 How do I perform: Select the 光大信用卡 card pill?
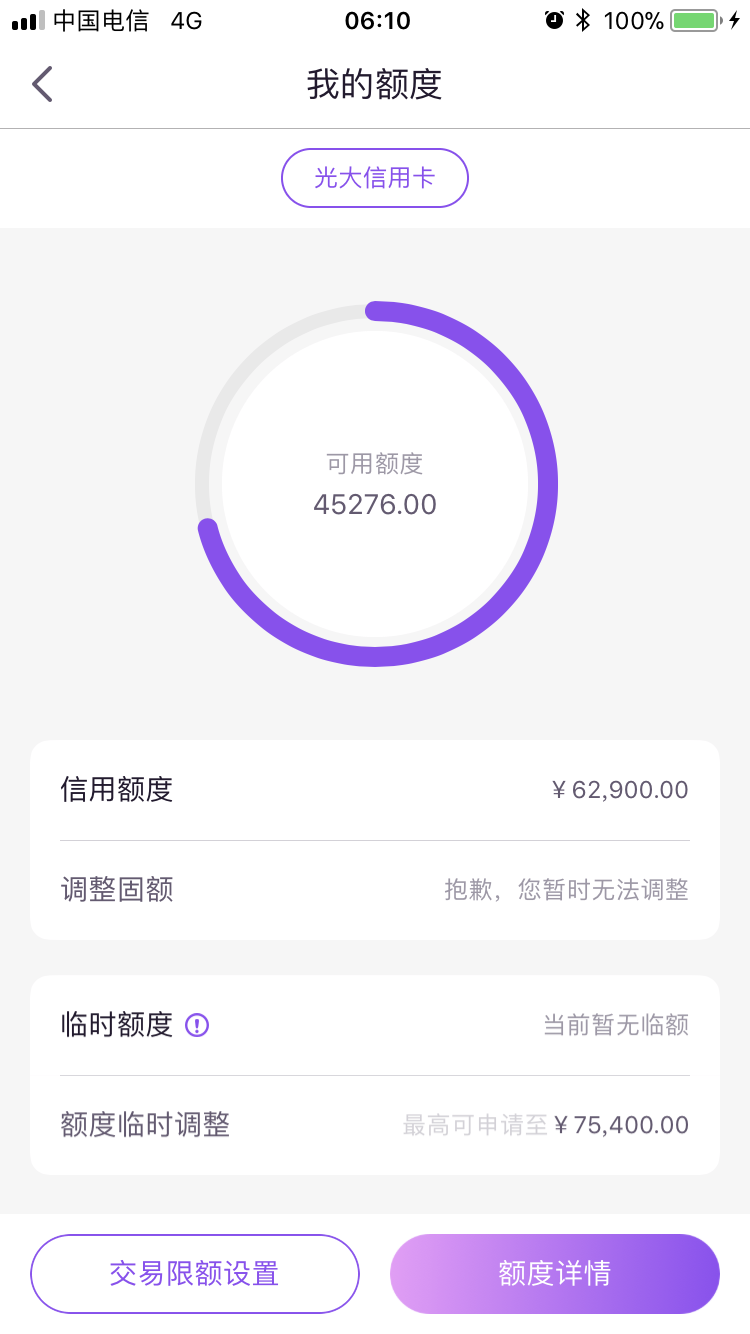pos(375,178)
